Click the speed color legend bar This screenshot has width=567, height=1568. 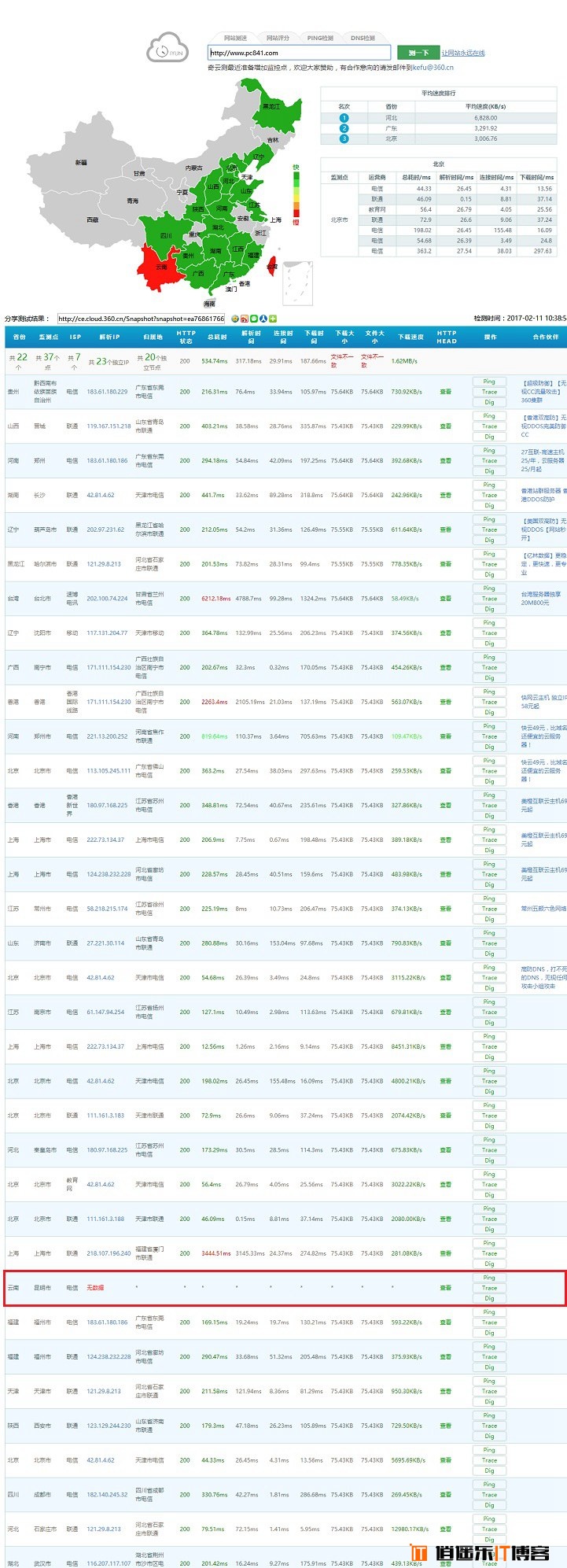pos(296,194)
